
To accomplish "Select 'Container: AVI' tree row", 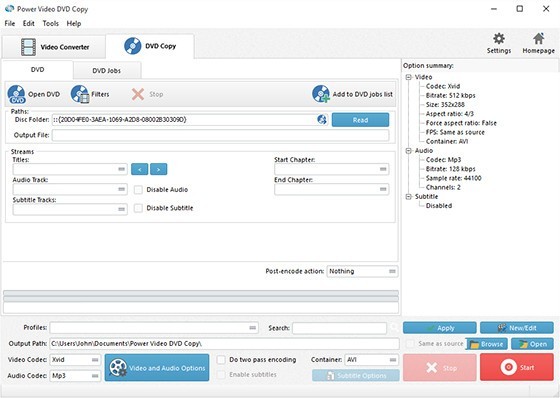I will [x=447, y=141].
